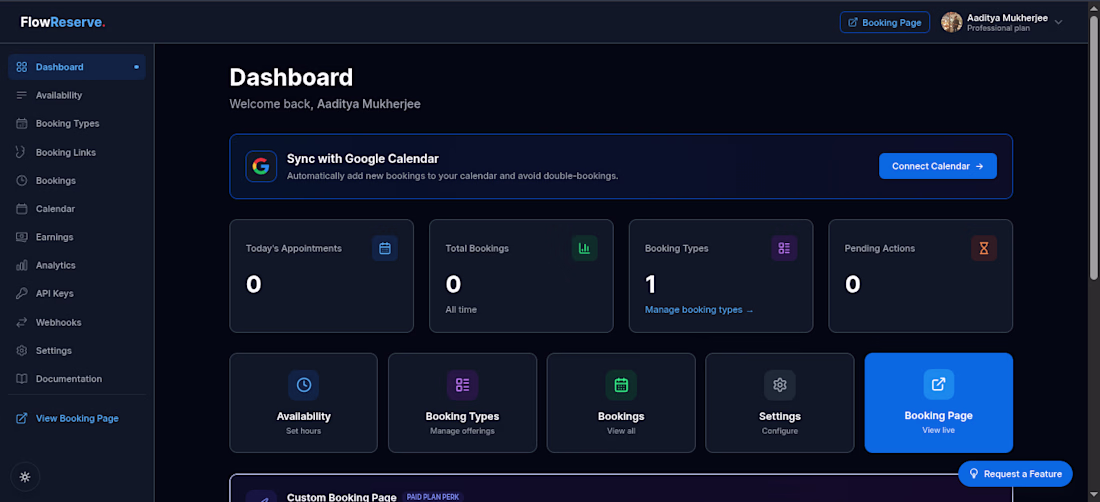Click the FlowReserve logo
Screen dimensions: 1100x502
tap(63, 22)
